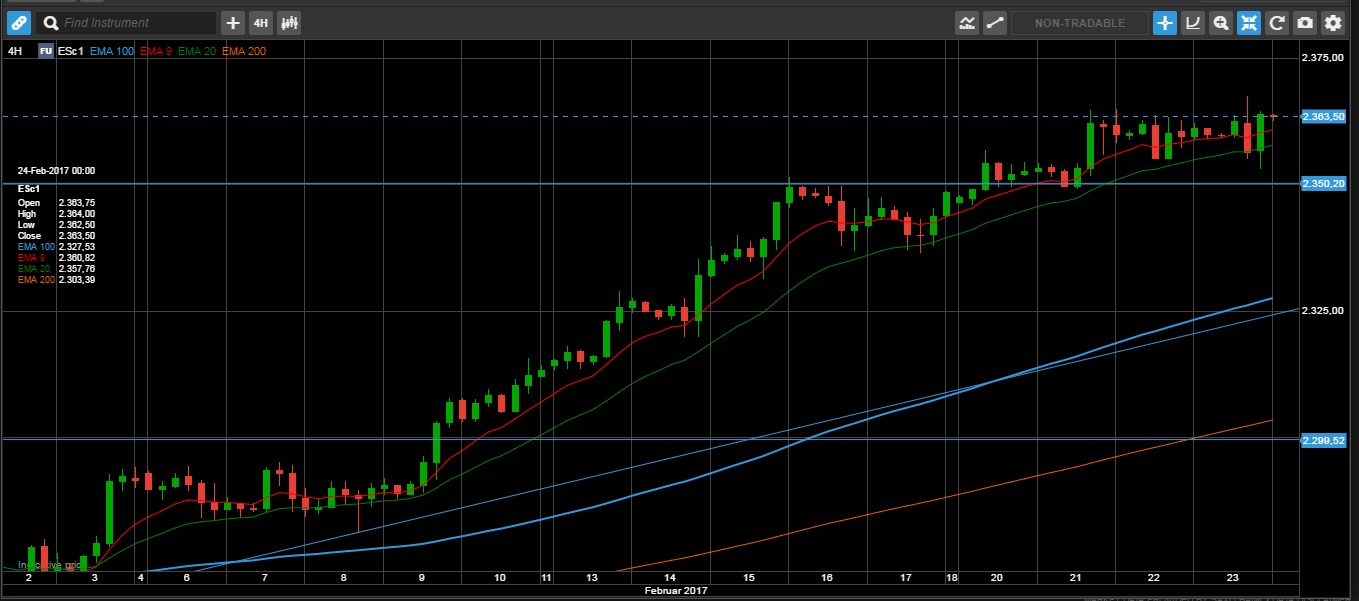Image resolution: width=1359 pixels, height=601 pixels.
Task: Click the FU futures badge
Action: 46,51
